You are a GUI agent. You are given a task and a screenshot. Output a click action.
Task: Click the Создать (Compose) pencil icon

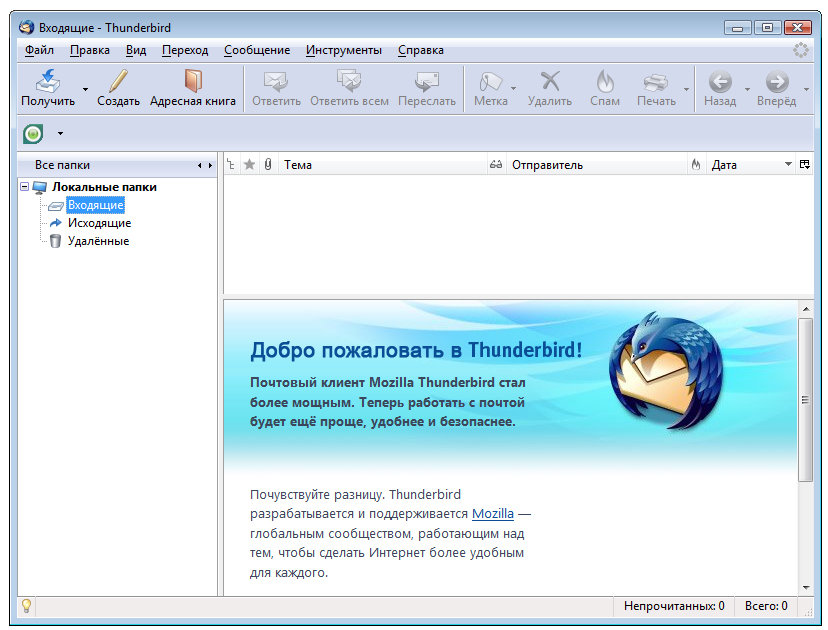118,81
